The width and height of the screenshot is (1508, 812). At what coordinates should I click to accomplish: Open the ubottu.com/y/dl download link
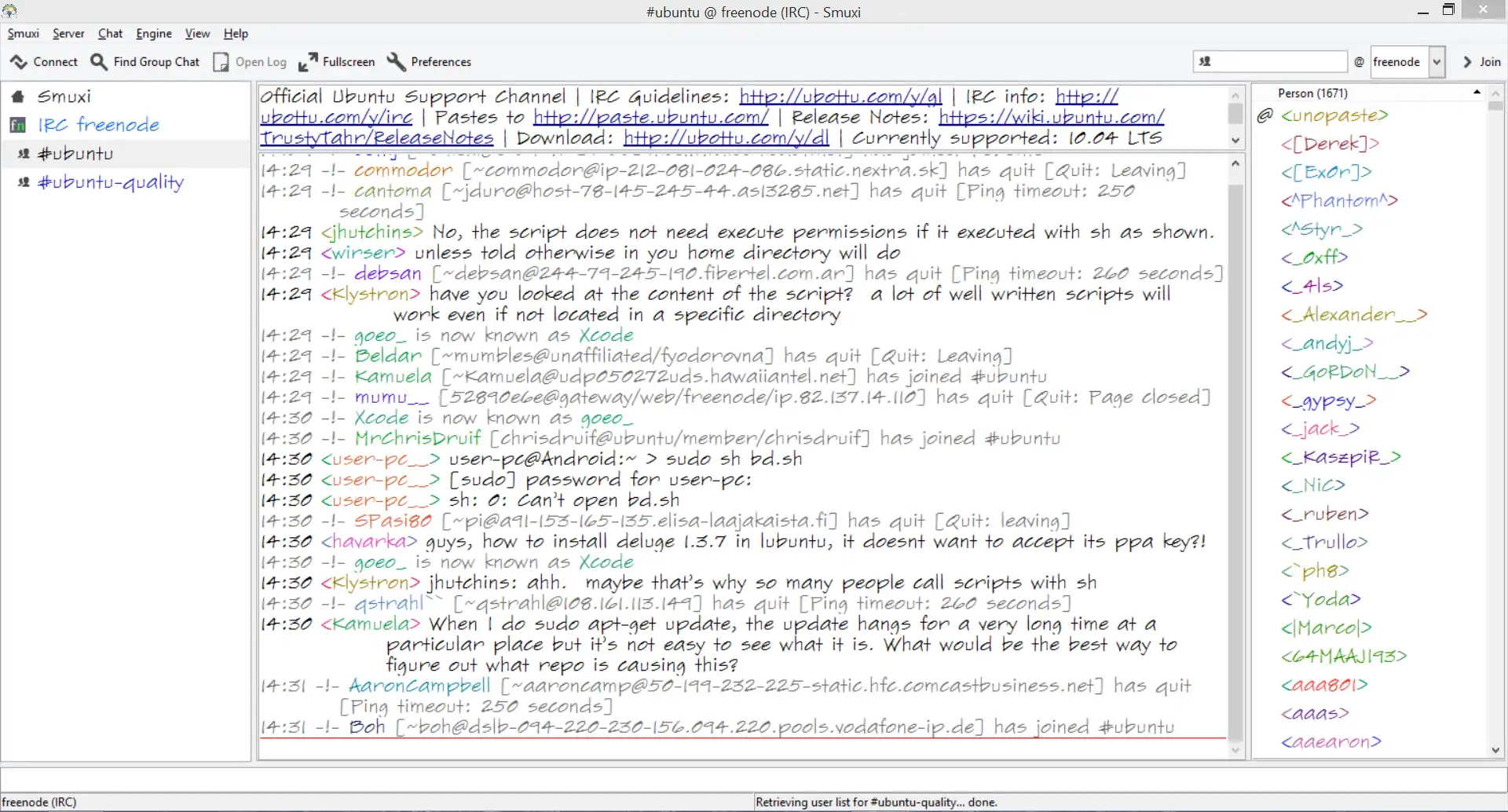(727, 138)
